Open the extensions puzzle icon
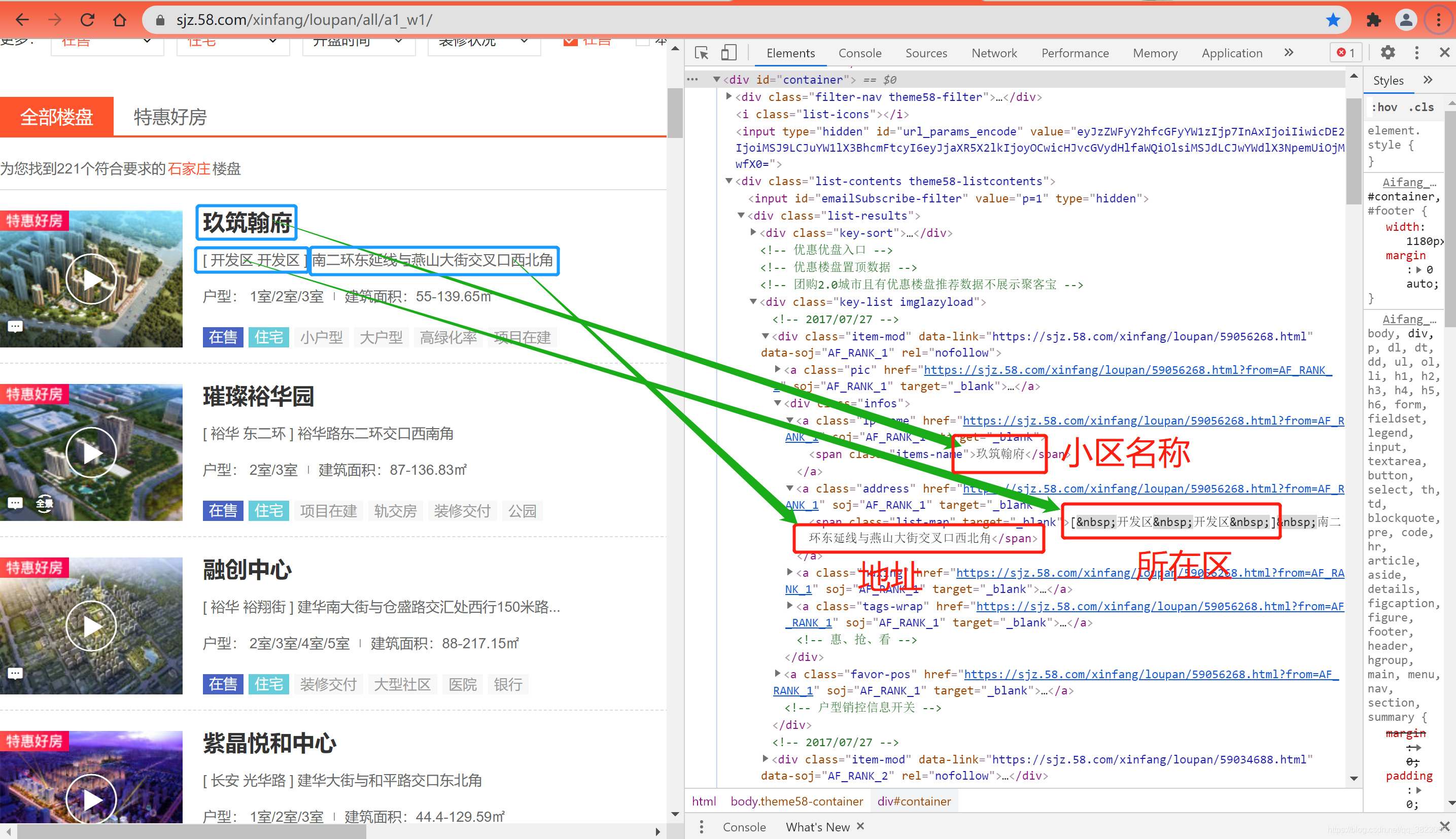1456x839 pixels. tap(1374, 20)
